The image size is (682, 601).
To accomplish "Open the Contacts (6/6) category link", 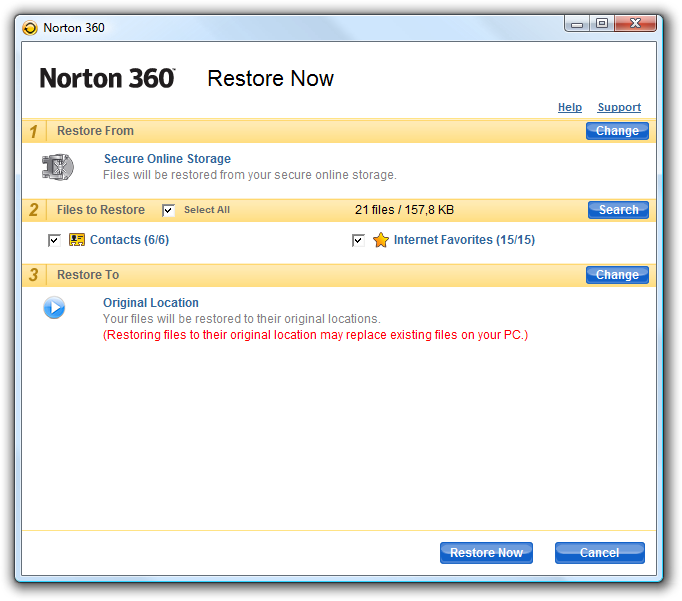I will click(x=129, y=240).
